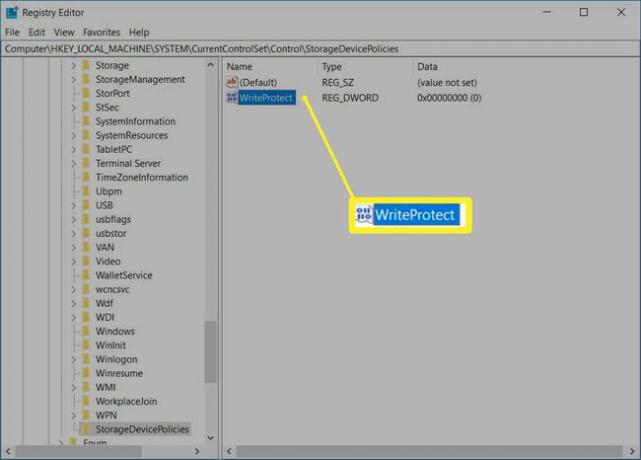Click the Windows folder icon

pos(86,331)
